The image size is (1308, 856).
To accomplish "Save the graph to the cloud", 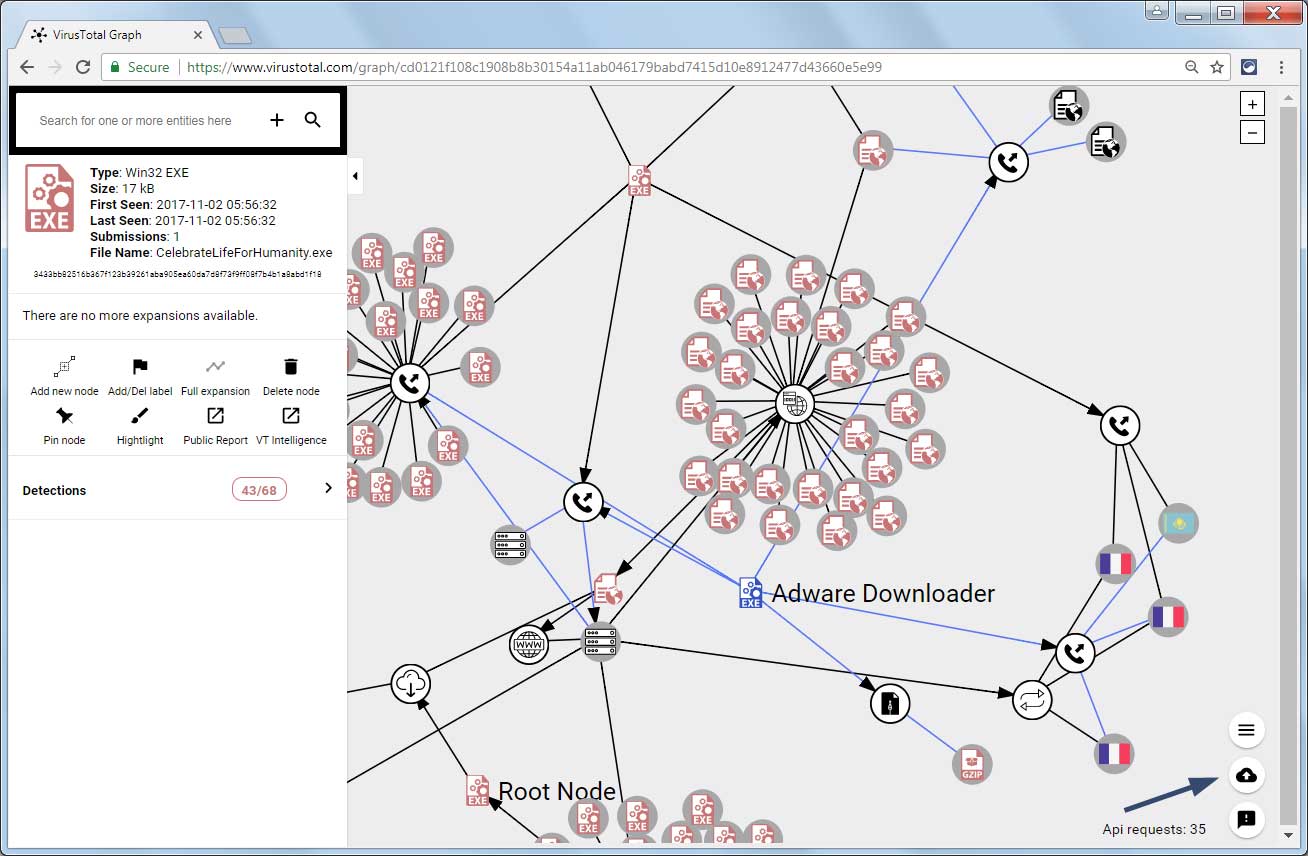I will tap(1246, 775).
